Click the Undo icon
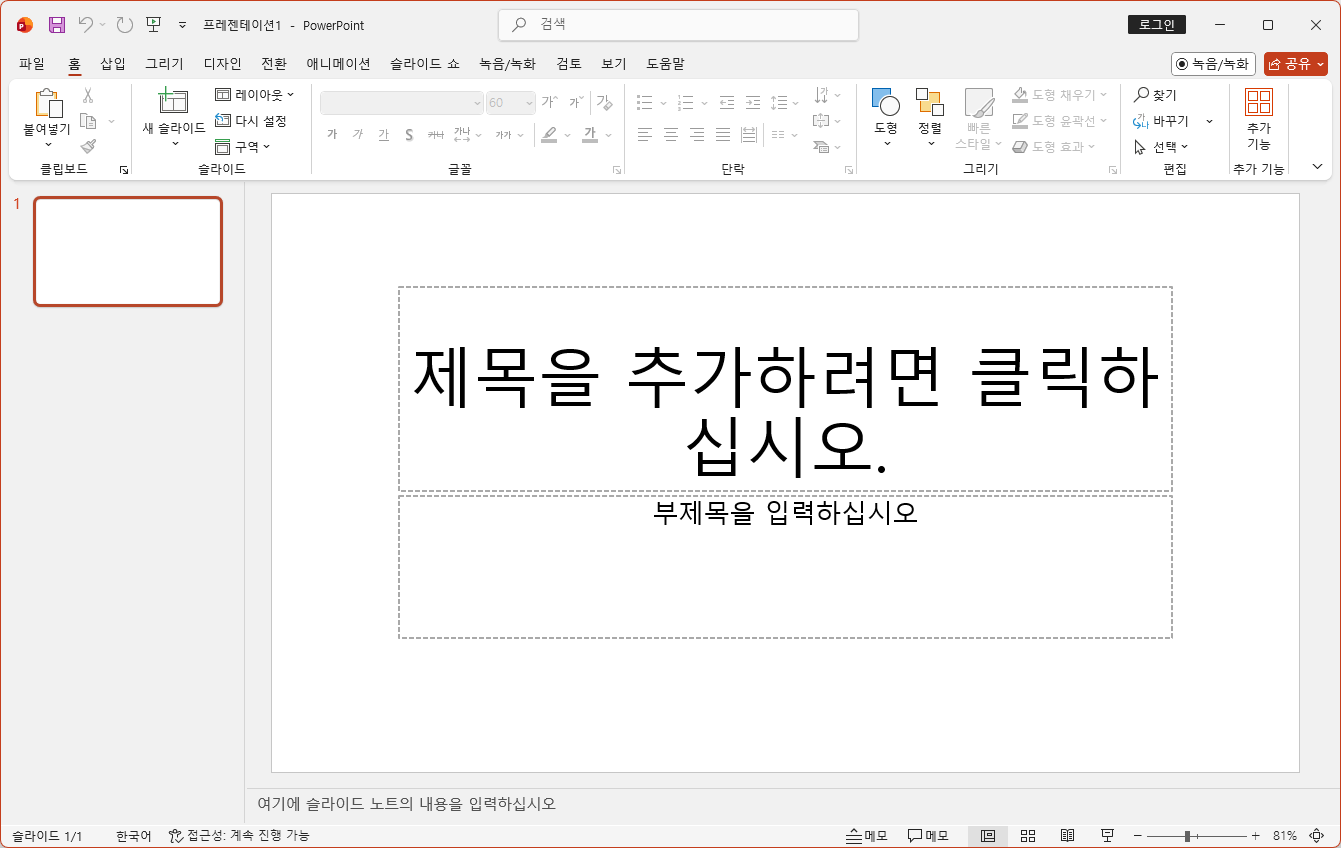This screenshot has height=848, width=1341. click(85, 24)
